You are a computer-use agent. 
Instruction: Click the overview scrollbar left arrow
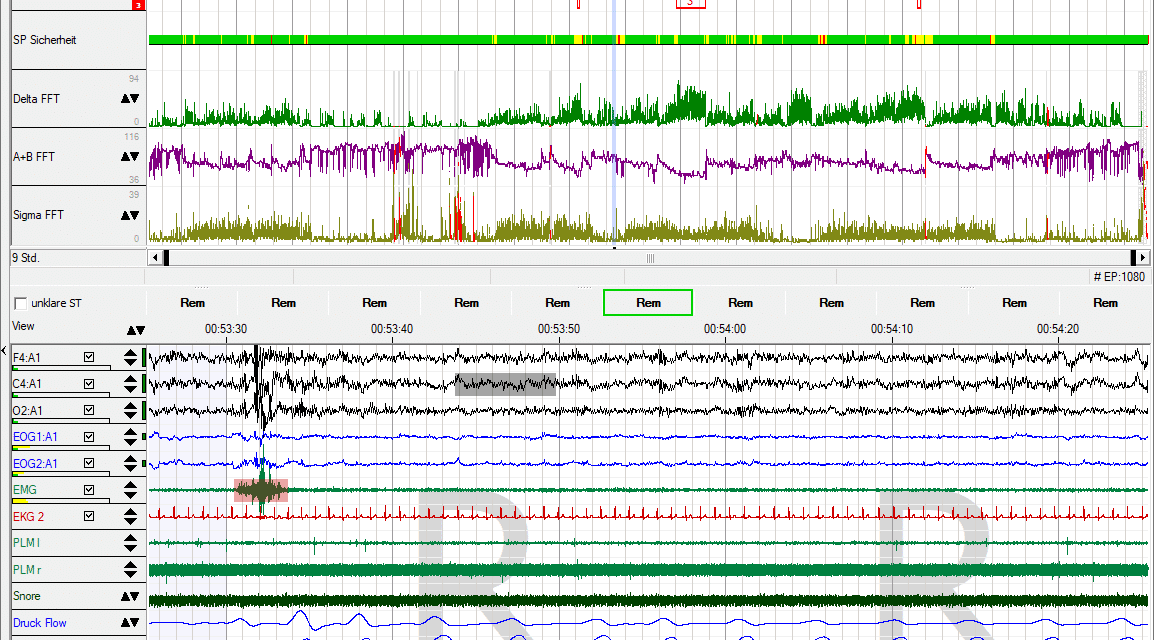click(x=155, y=257)
